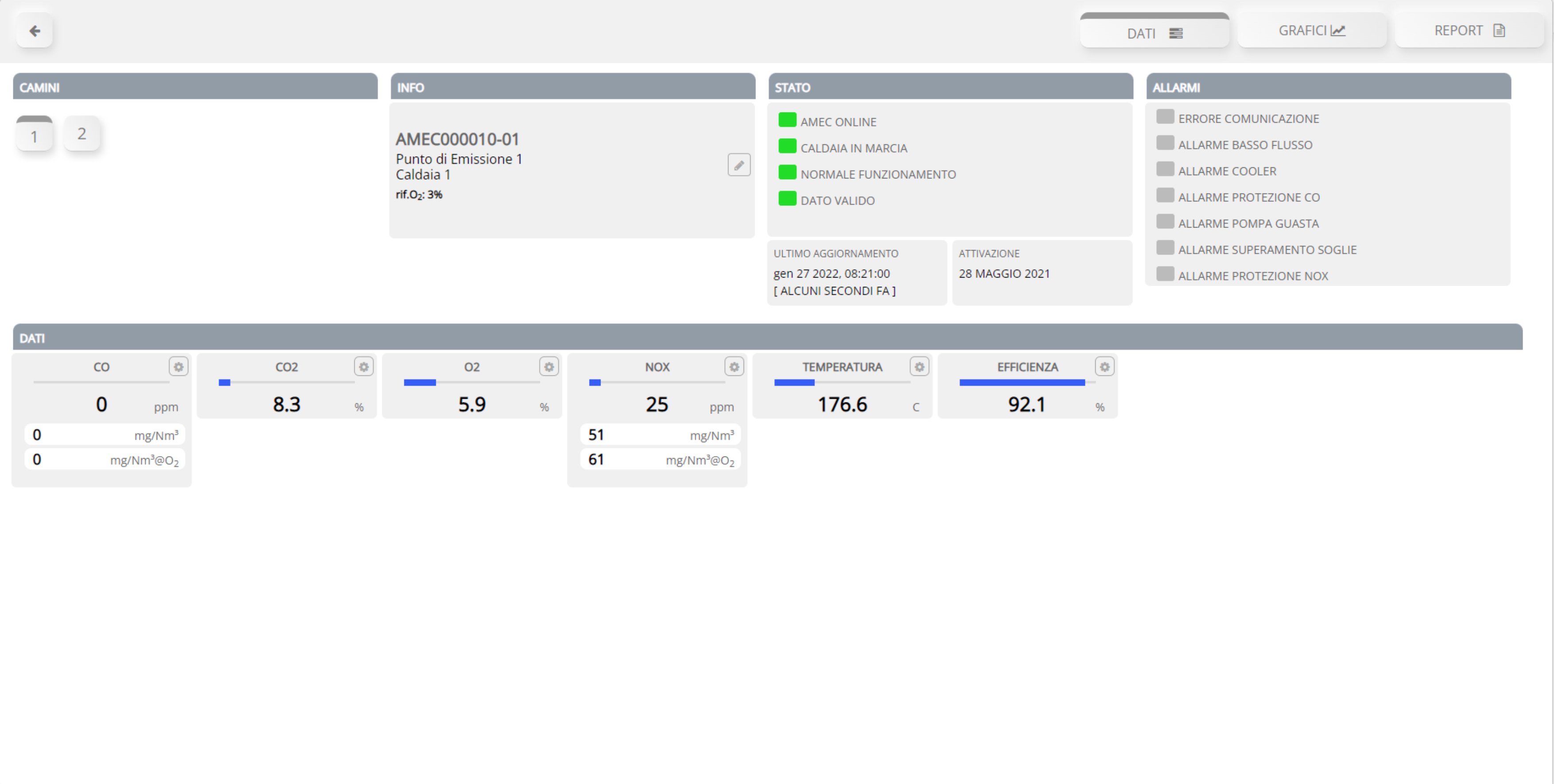Screen dimensions: 1554x784
Task: Click CO2 value 8.3
Action: tap(287, 404)
